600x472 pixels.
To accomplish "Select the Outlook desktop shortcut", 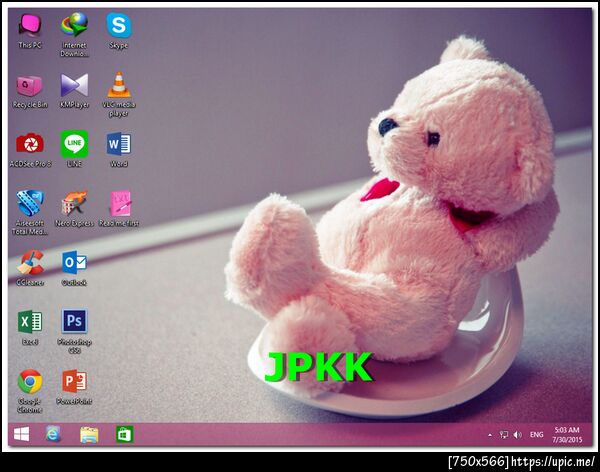I will 74,268.
